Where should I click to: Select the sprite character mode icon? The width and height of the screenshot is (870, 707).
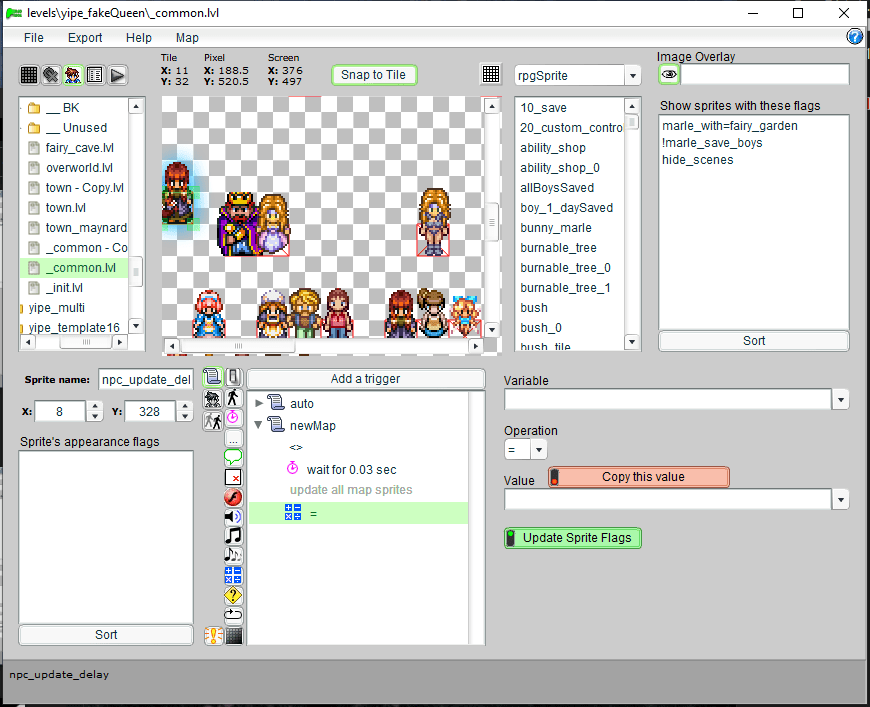(72, 75)
